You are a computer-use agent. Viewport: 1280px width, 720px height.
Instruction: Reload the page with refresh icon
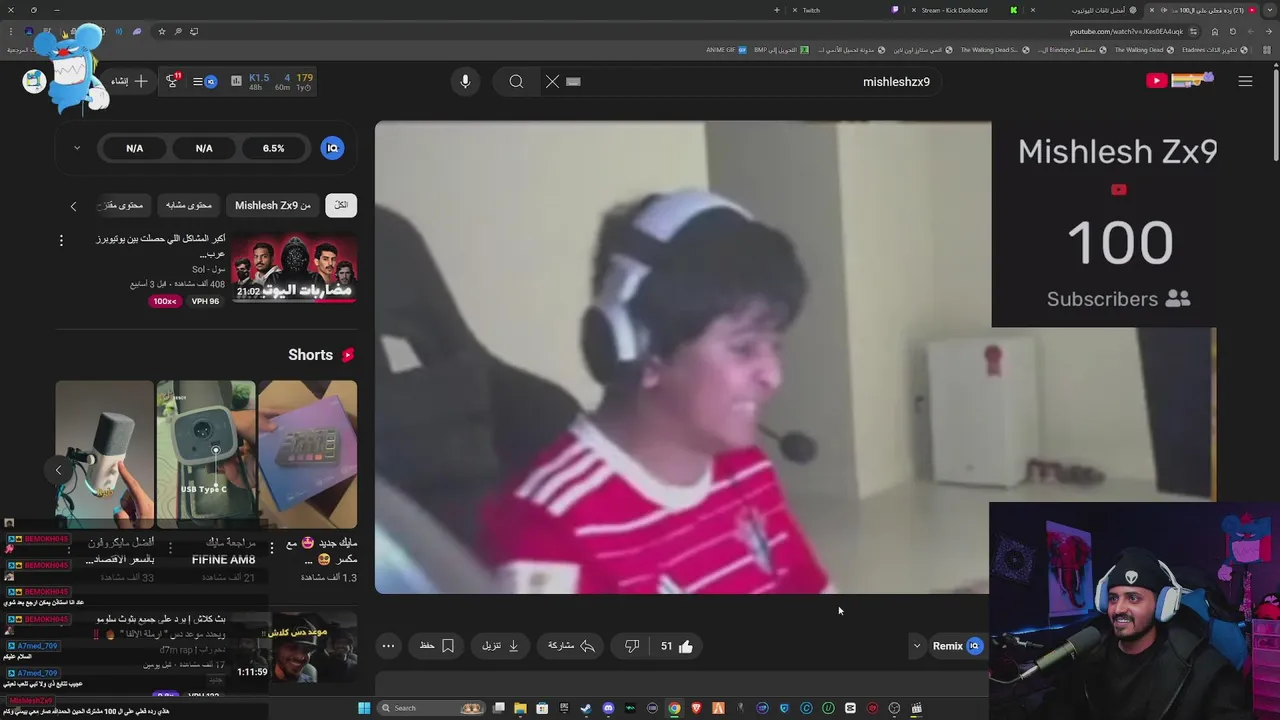point(1232,31)
